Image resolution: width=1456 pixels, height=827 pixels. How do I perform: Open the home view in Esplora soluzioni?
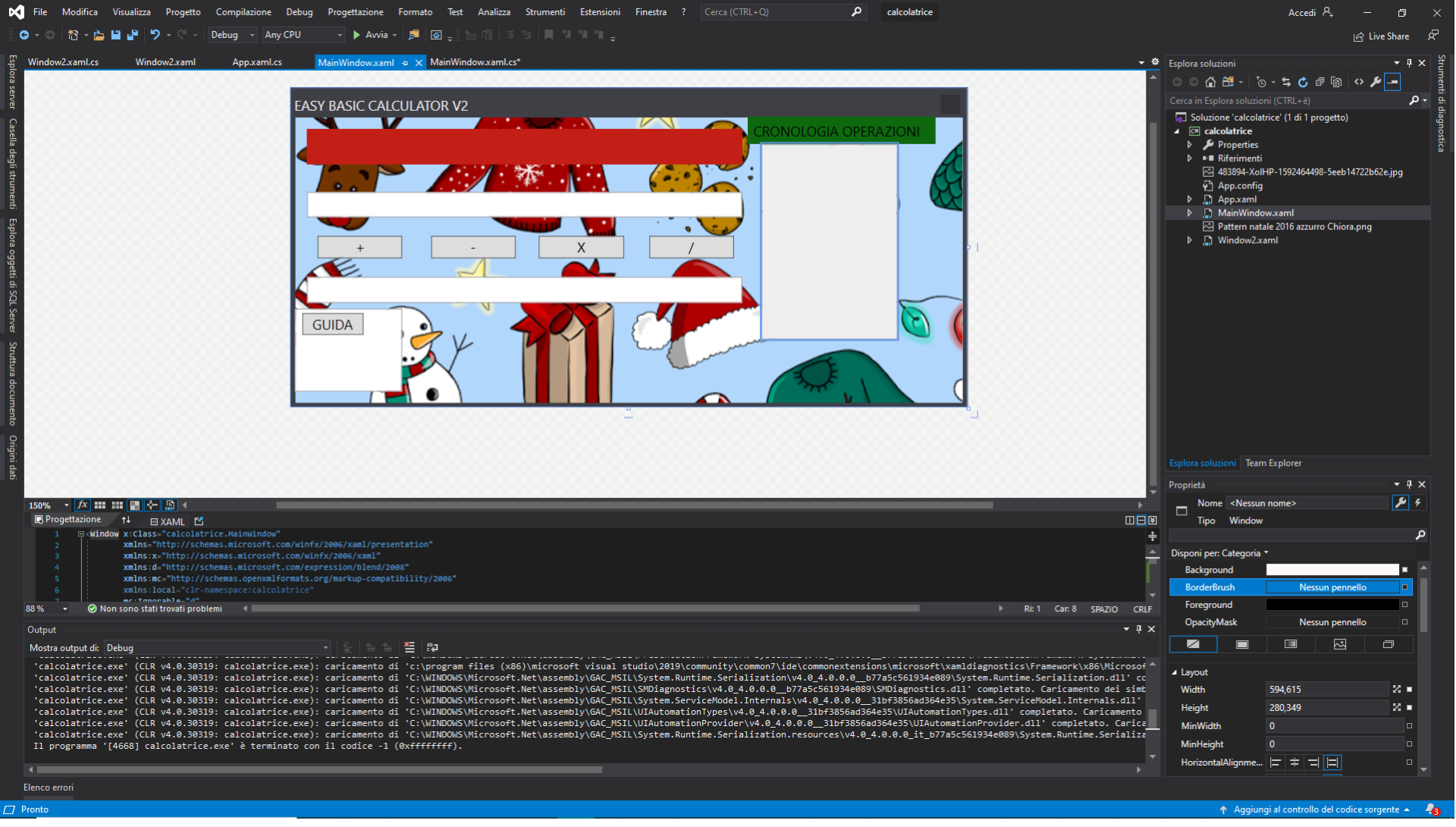pos(1210,83)
